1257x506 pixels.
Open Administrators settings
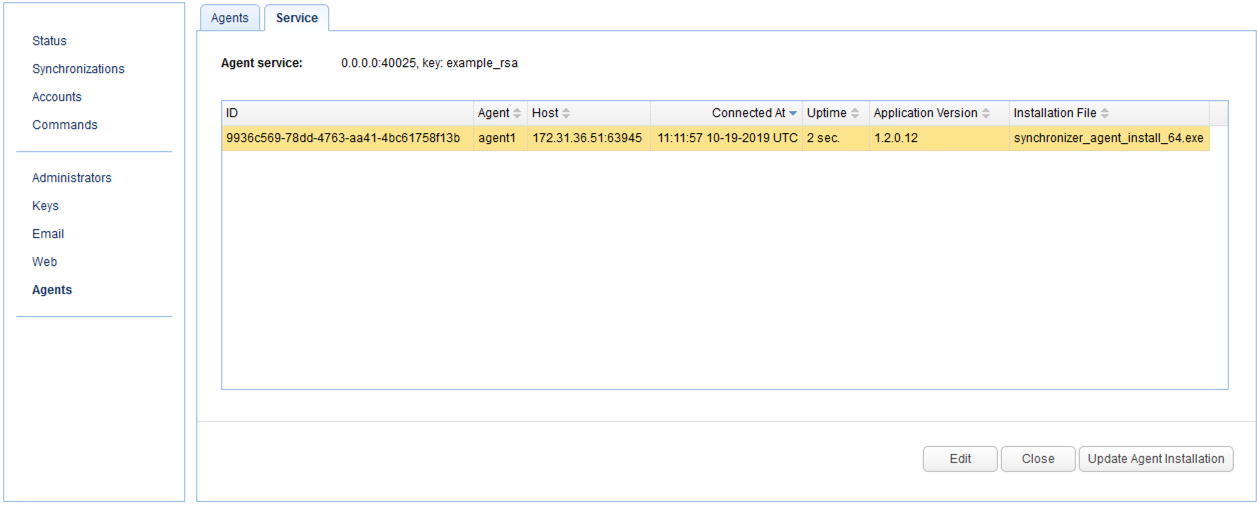(x=72, y=178)
